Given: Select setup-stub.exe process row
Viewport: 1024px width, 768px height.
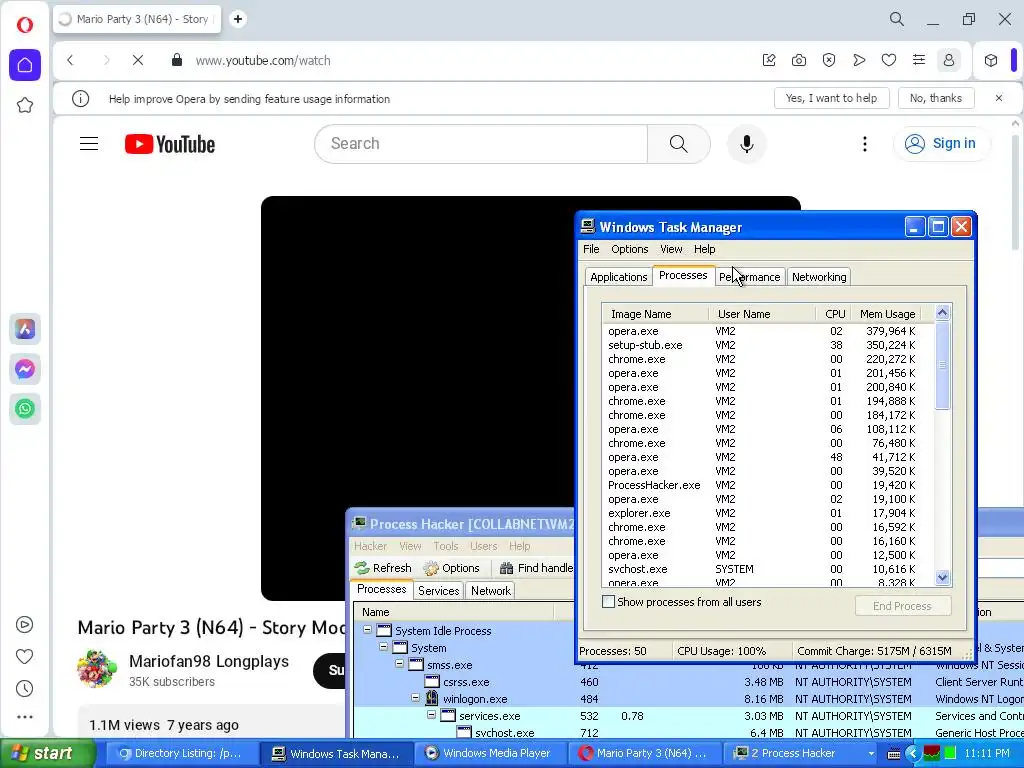Looking at the screenshot, I should tap(767, 345).
